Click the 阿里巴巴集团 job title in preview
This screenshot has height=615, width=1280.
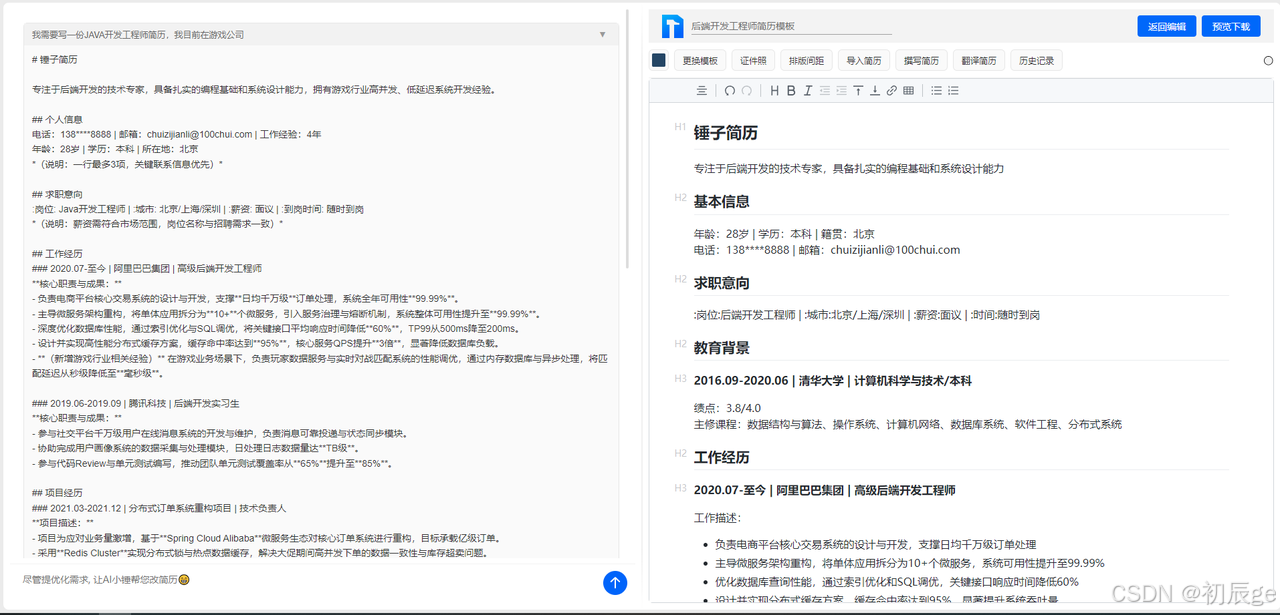click(x=824, y=490)
